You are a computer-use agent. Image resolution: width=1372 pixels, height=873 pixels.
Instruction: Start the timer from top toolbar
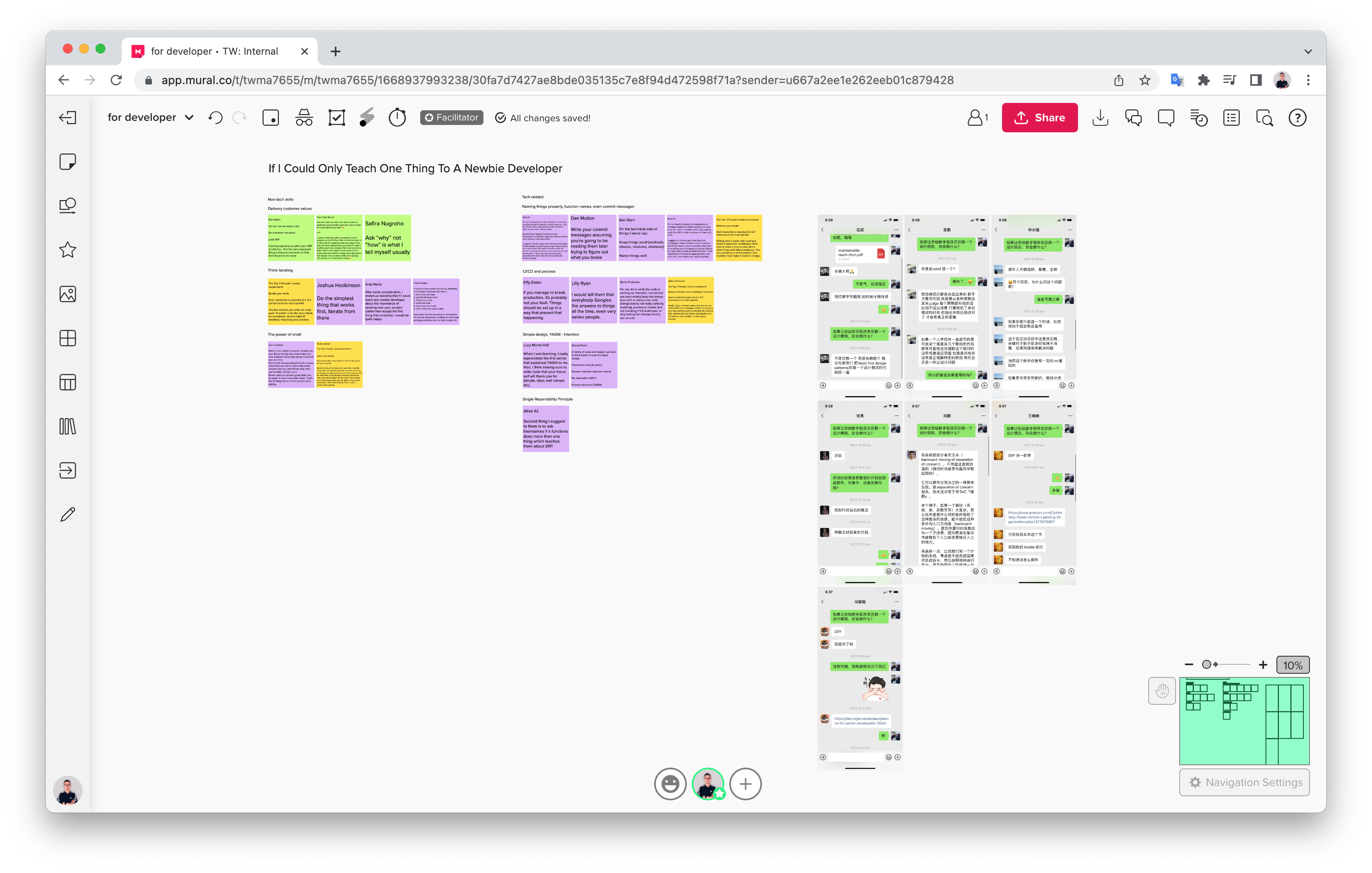click(x=397, y=118)
